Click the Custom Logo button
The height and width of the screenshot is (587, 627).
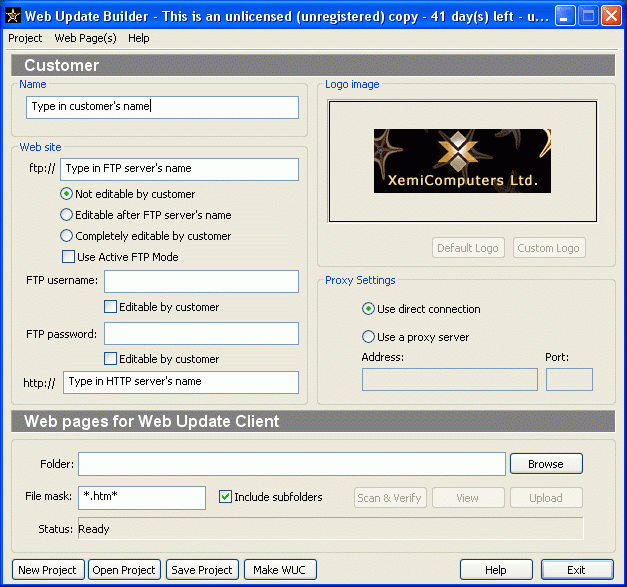pos(549,248)
